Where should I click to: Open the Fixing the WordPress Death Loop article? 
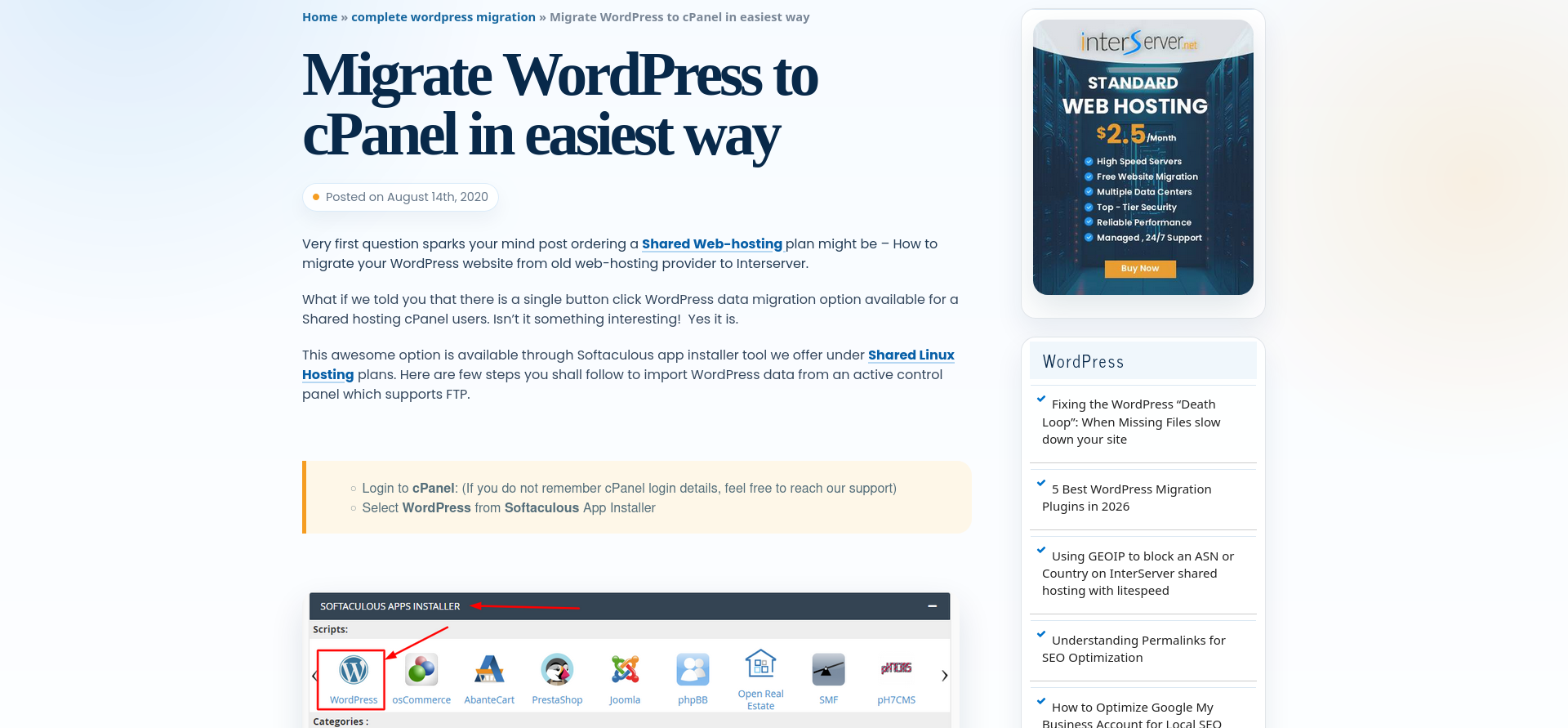pyautogui.click(x=1131, y=422)
